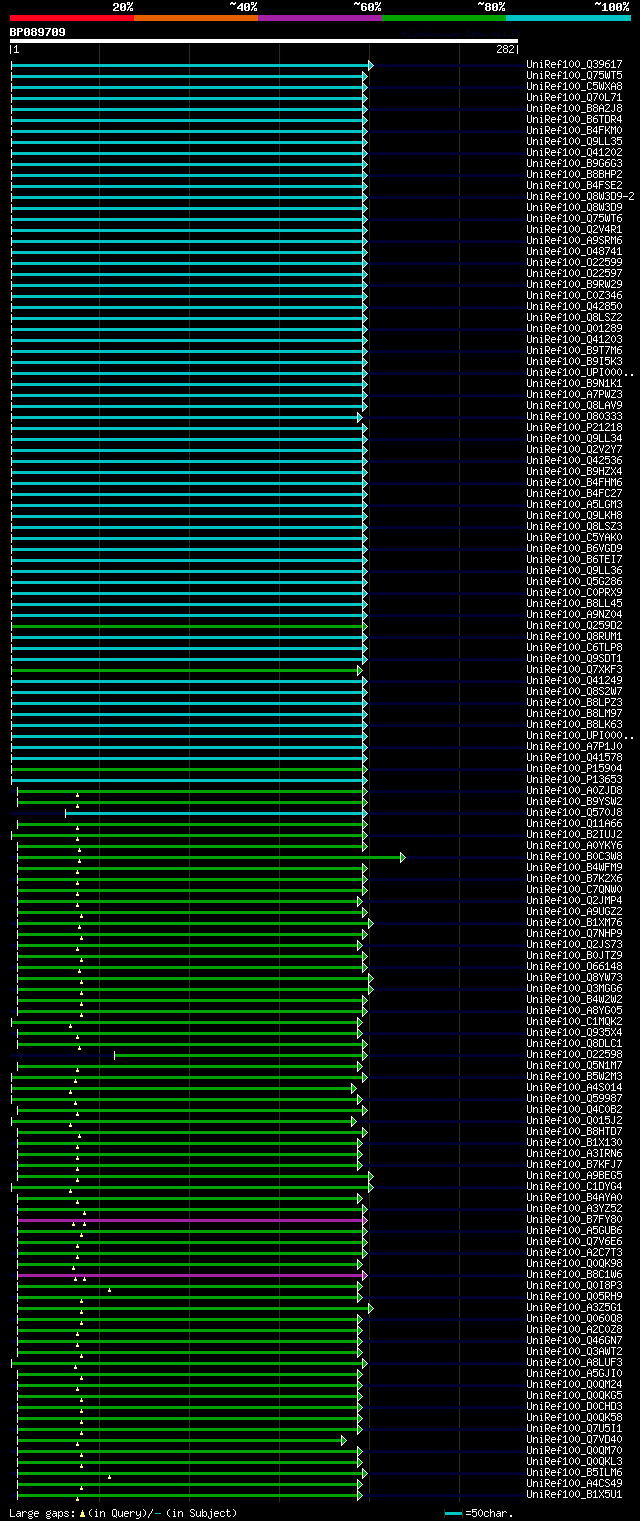Viewport: 640px width, 1521px height.
Task: Select label UniRef100_O66148
Action: click(574, 967)
